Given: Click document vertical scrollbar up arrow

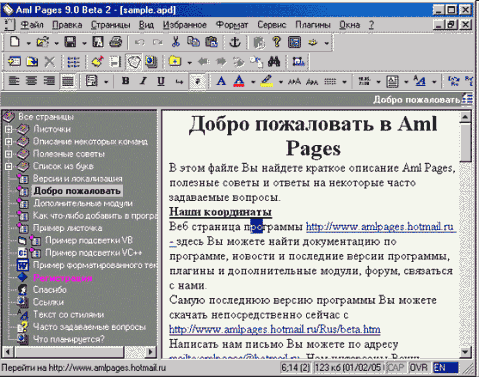Looking at the screenshot, I should [x=465, y=117].
